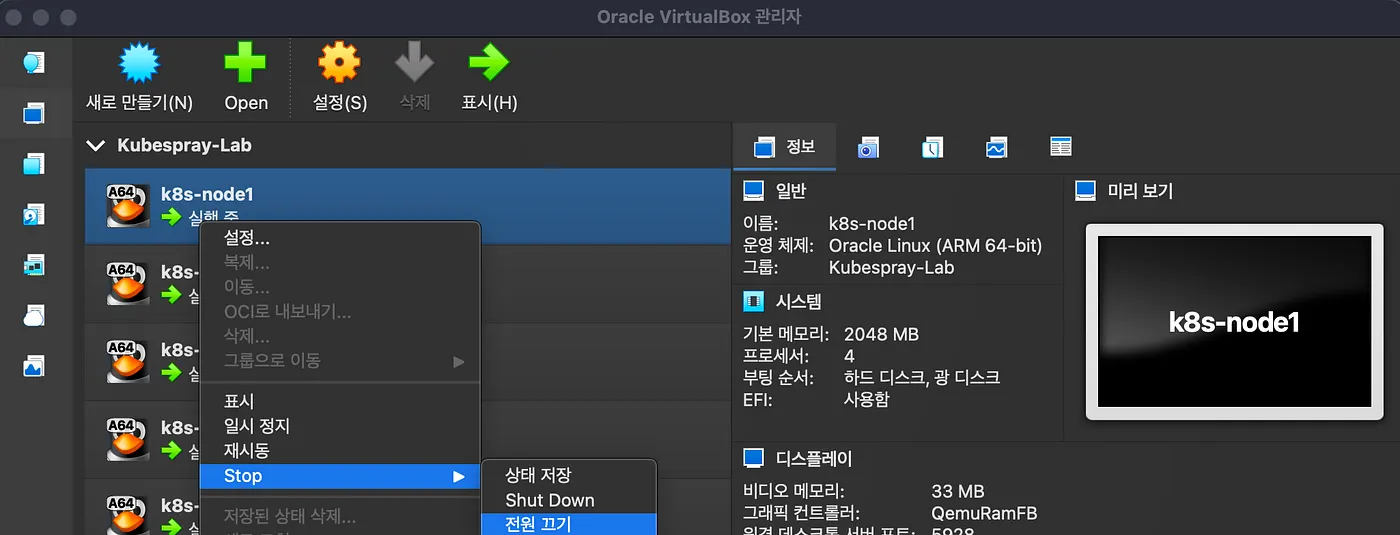Choose 재시동 to reset the VM
This screenshot has height=535, width=1400.
click(340, 451)
